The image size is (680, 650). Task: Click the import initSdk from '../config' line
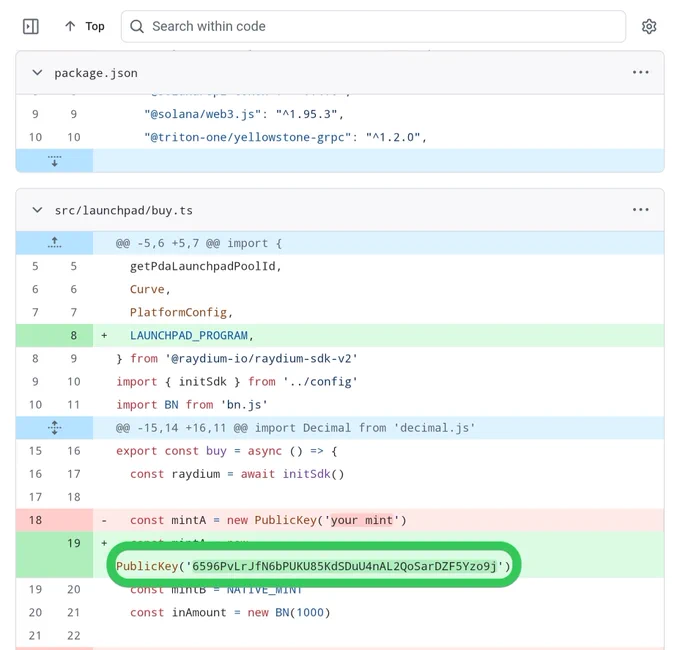click(340, 382)
